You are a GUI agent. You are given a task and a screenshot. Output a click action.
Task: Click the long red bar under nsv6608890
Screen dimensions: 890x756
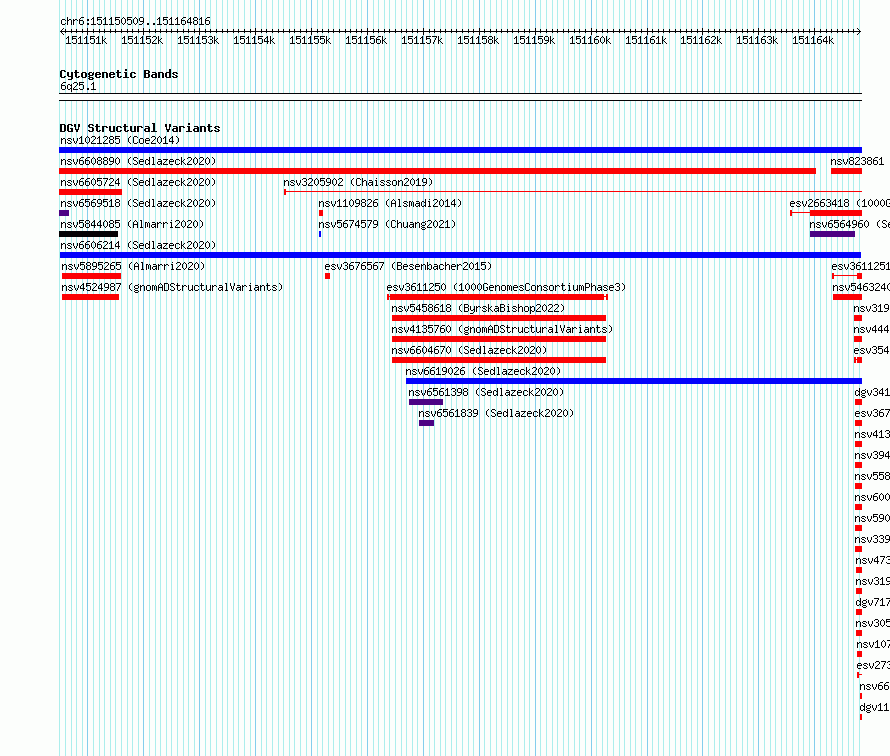point(438,171)
